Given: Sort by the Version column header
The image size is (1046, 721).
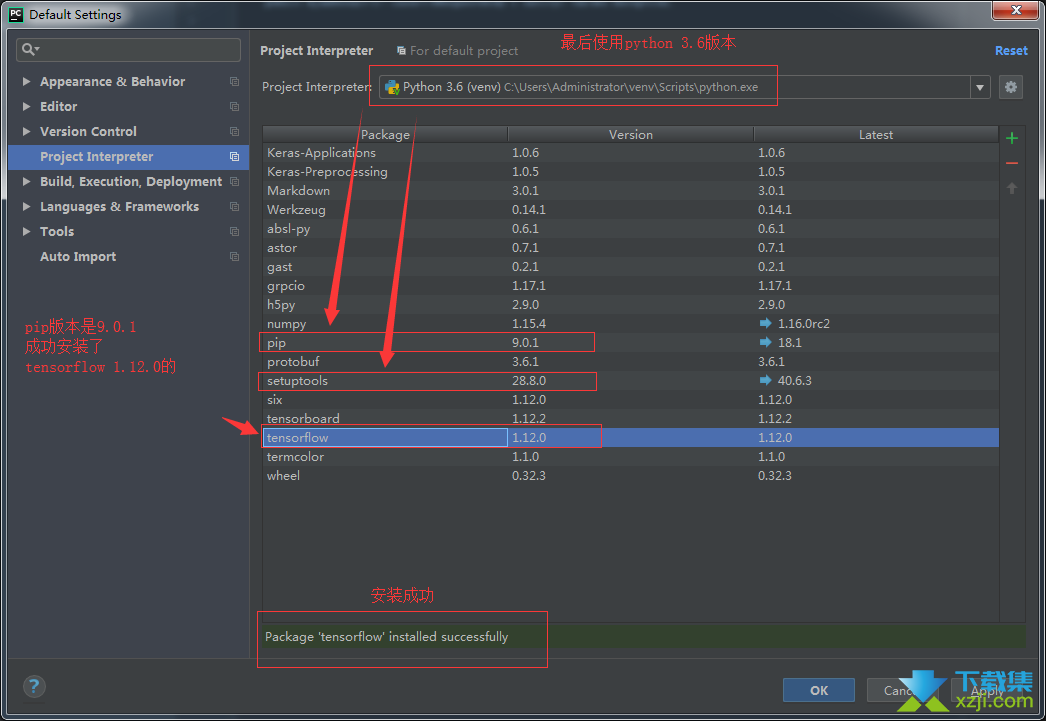Looking at the screenshot, I should click(630, 134).
